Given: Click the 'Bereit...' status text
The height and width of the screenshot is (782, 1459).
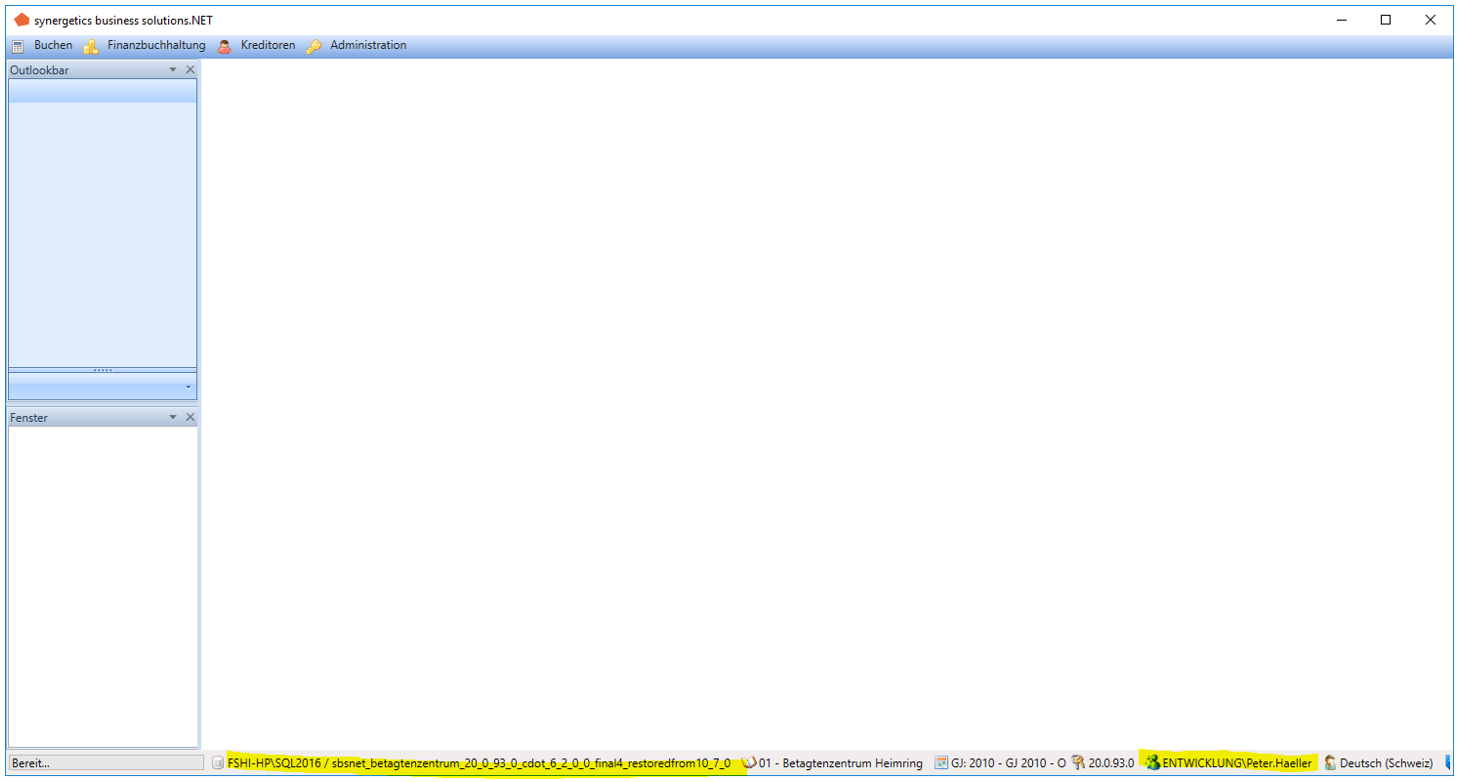Looking at the screenshot, I should (31, 763).
